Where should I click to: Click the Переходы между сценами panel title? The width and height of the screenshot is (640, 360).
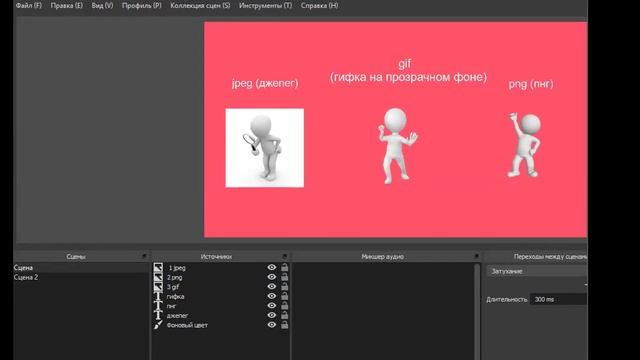point(550,256)
